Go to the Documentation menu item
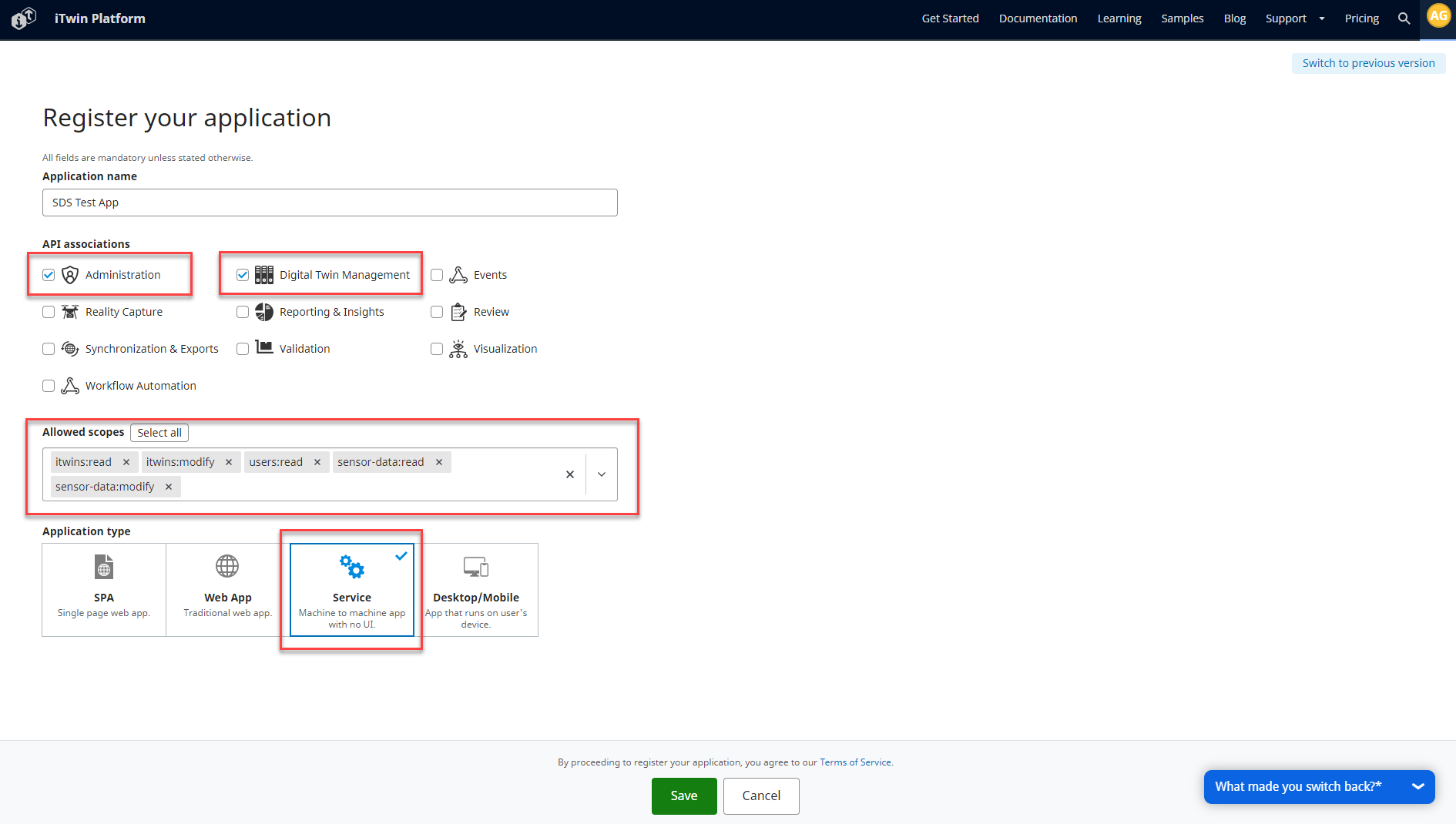The width and height of the screenshot is (1456, 824). [1038, 18]
